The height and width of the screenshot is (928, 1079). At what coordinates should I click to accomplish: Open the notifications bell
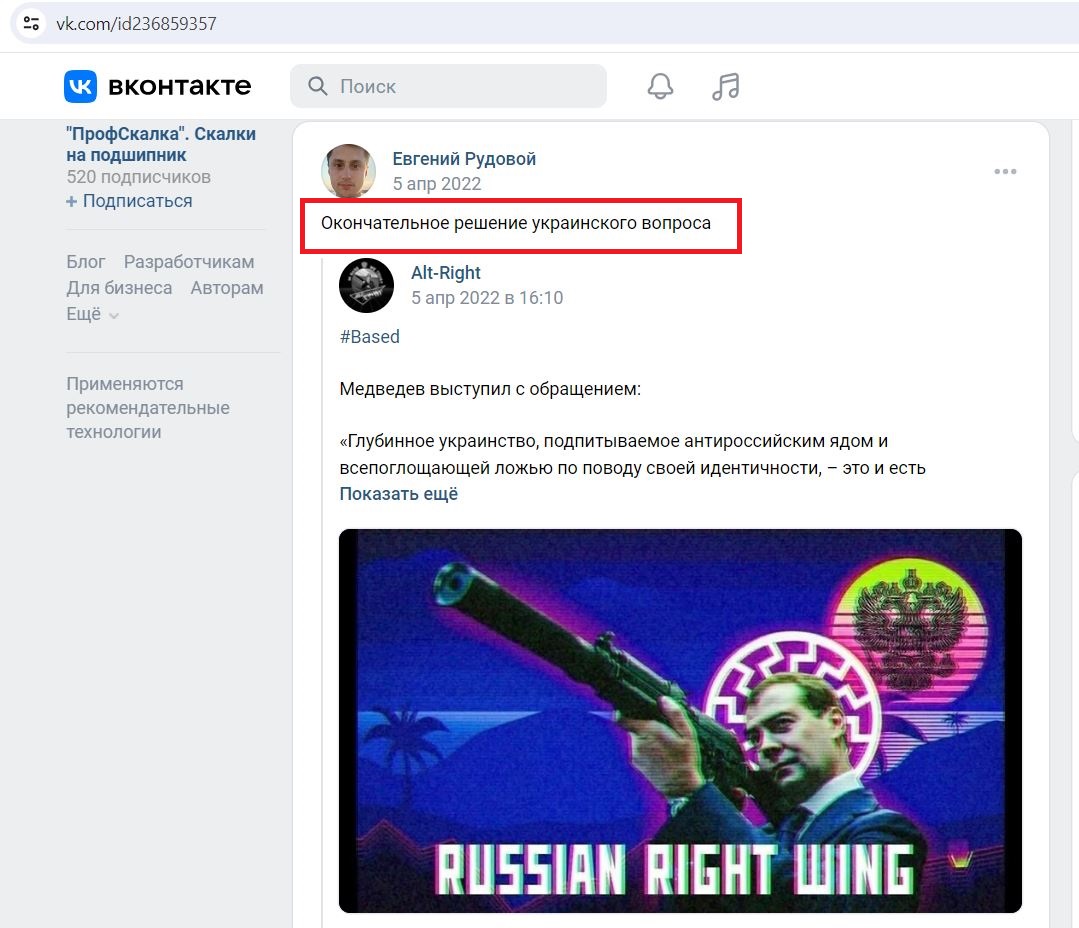[660, 86]
